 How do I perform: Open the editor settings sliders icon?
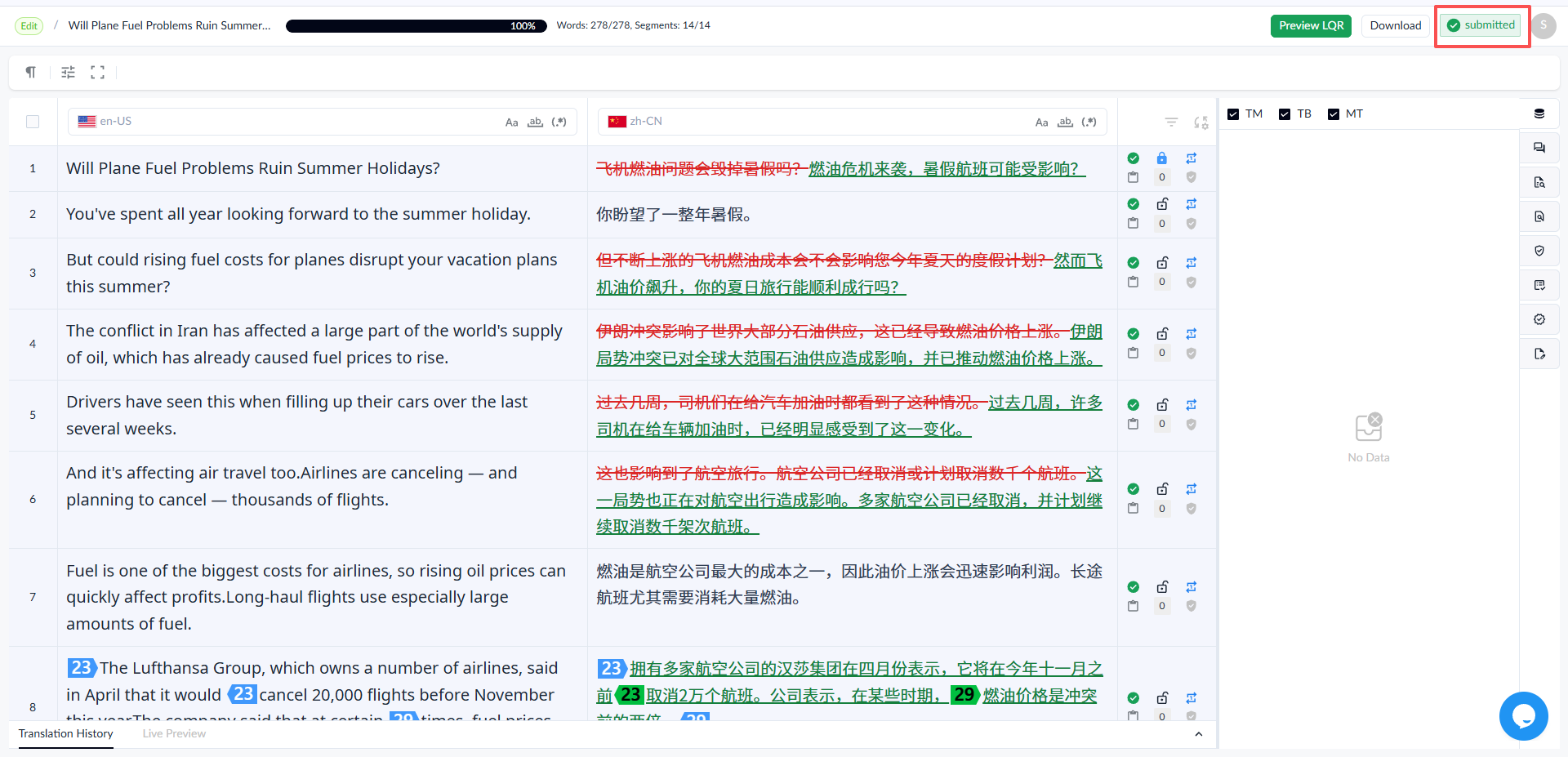coord(69,73)
